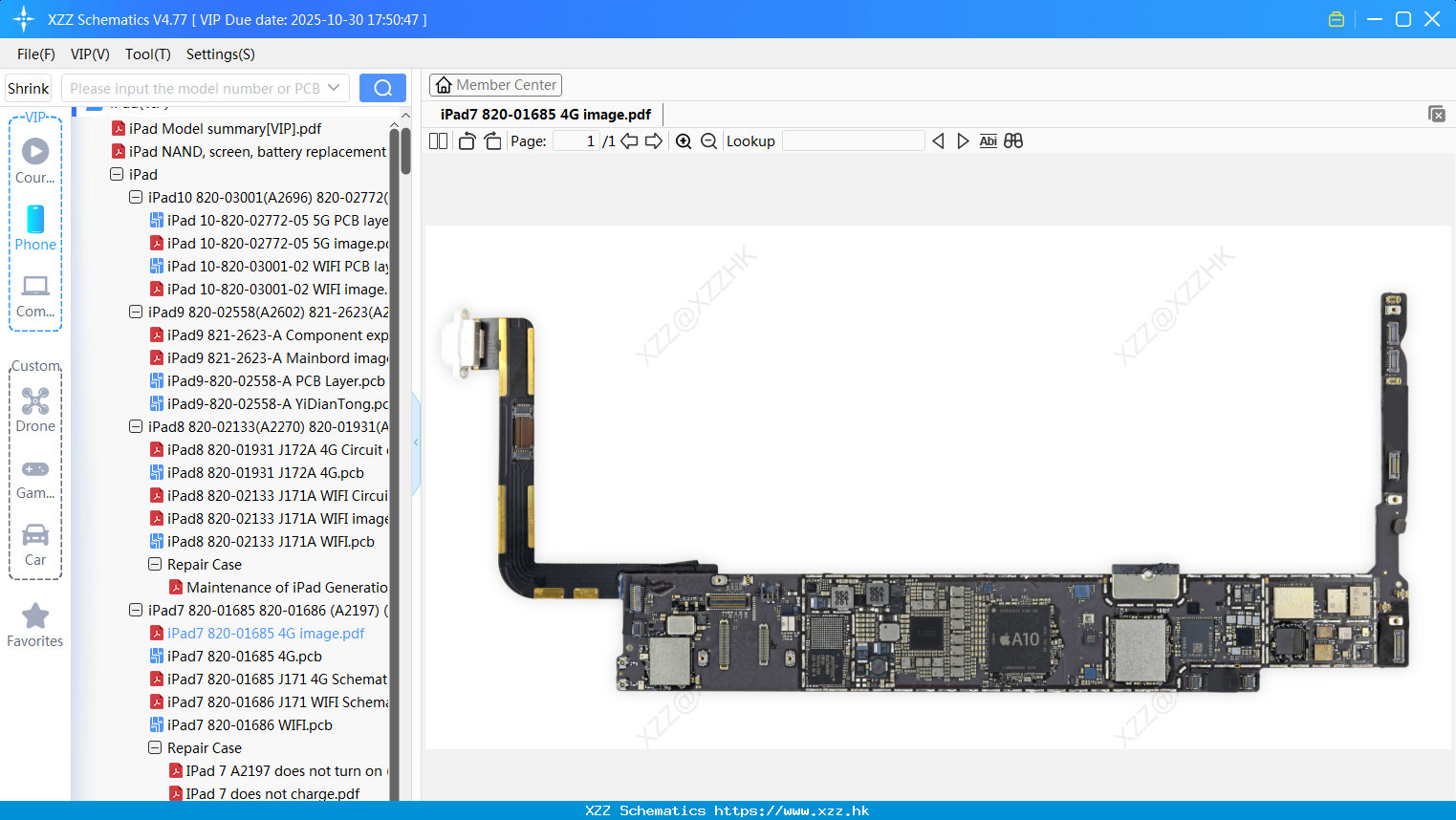Select the Computer category icon
This screenshot has height=820, width=1456.
pos(35,286)
